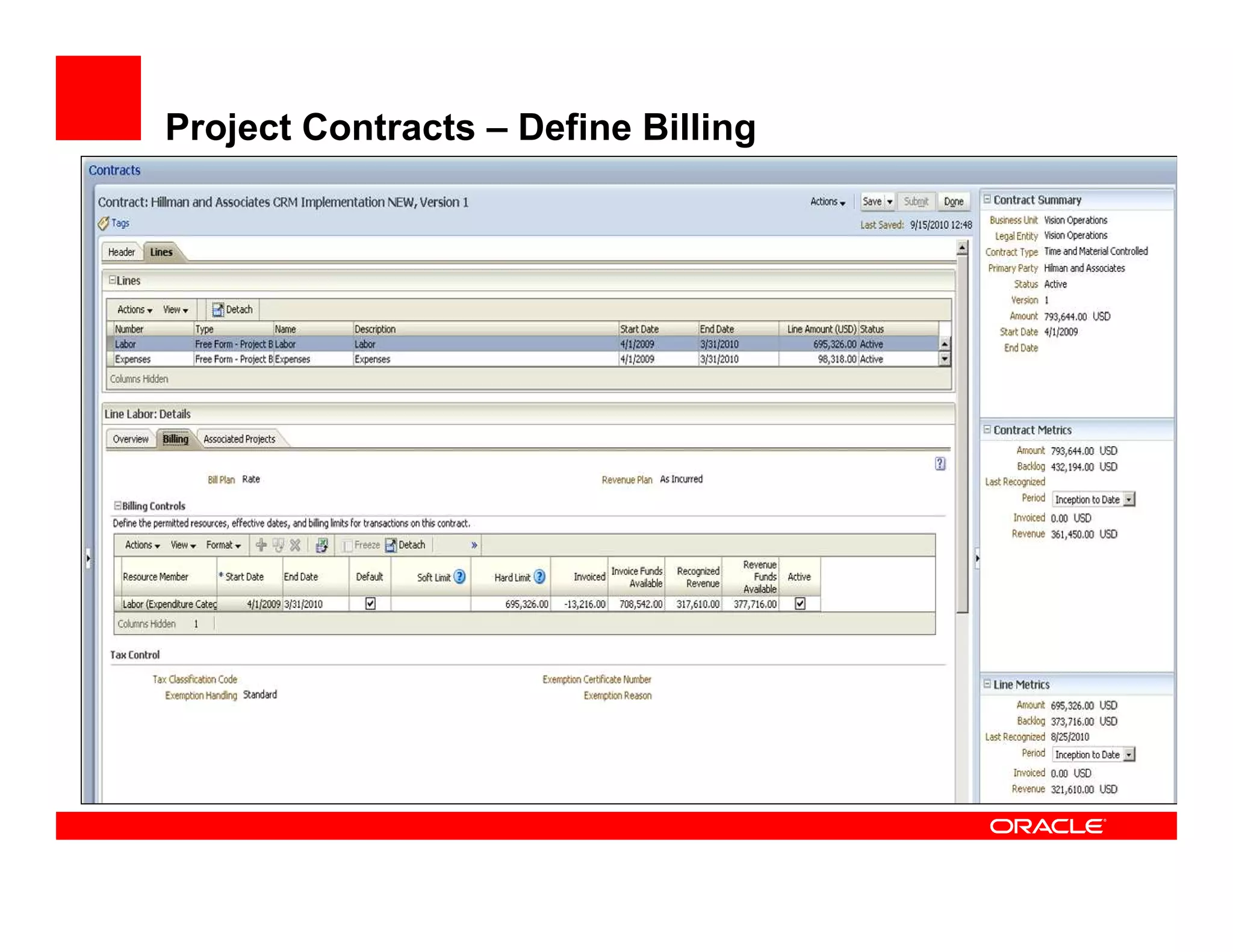Image resolution: width=1233 pixels, height=952 pixels.
Task: Click the Hard Limit help icon
Action: pyautogui.click(x=539, y=576)
